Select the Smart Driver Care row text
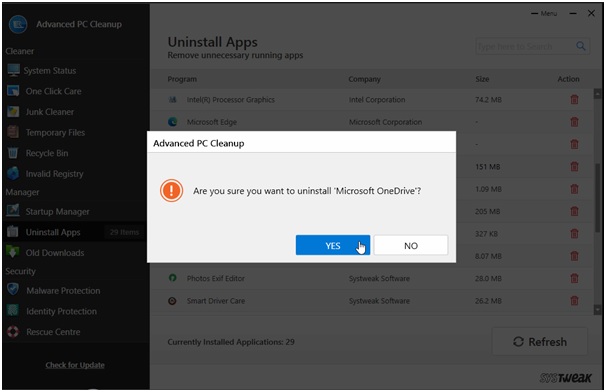 [x=216, y=301]
